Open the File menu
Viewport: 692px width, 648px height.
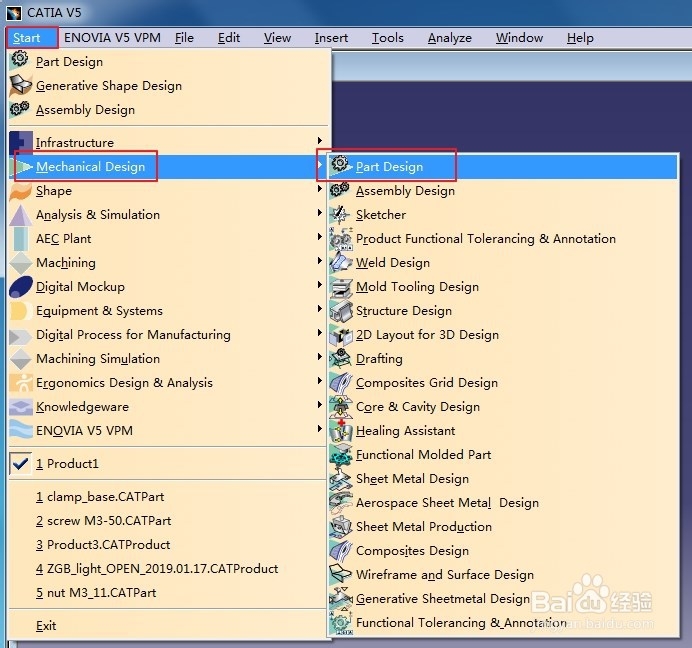pos(184,38)
